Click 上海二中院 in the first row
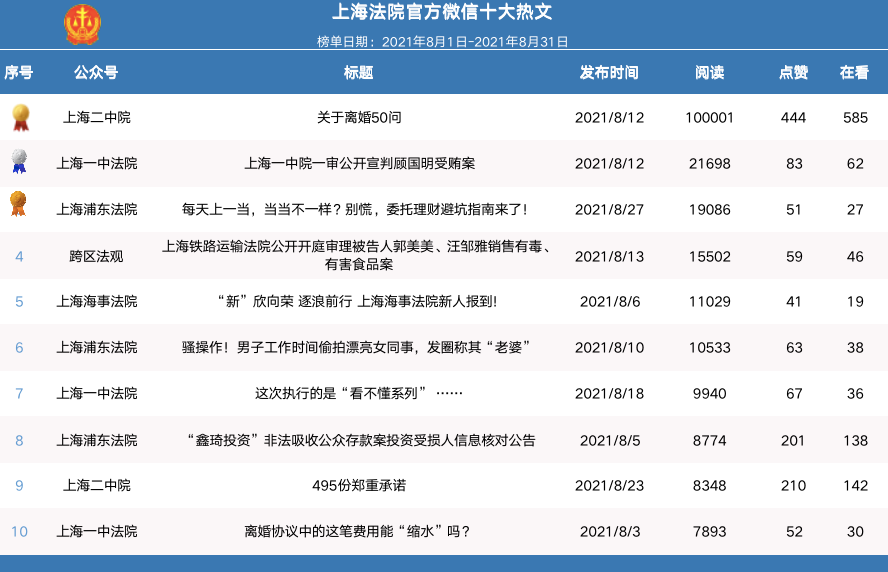Screen dimensions: 888x572 click(x=96, y=117)
